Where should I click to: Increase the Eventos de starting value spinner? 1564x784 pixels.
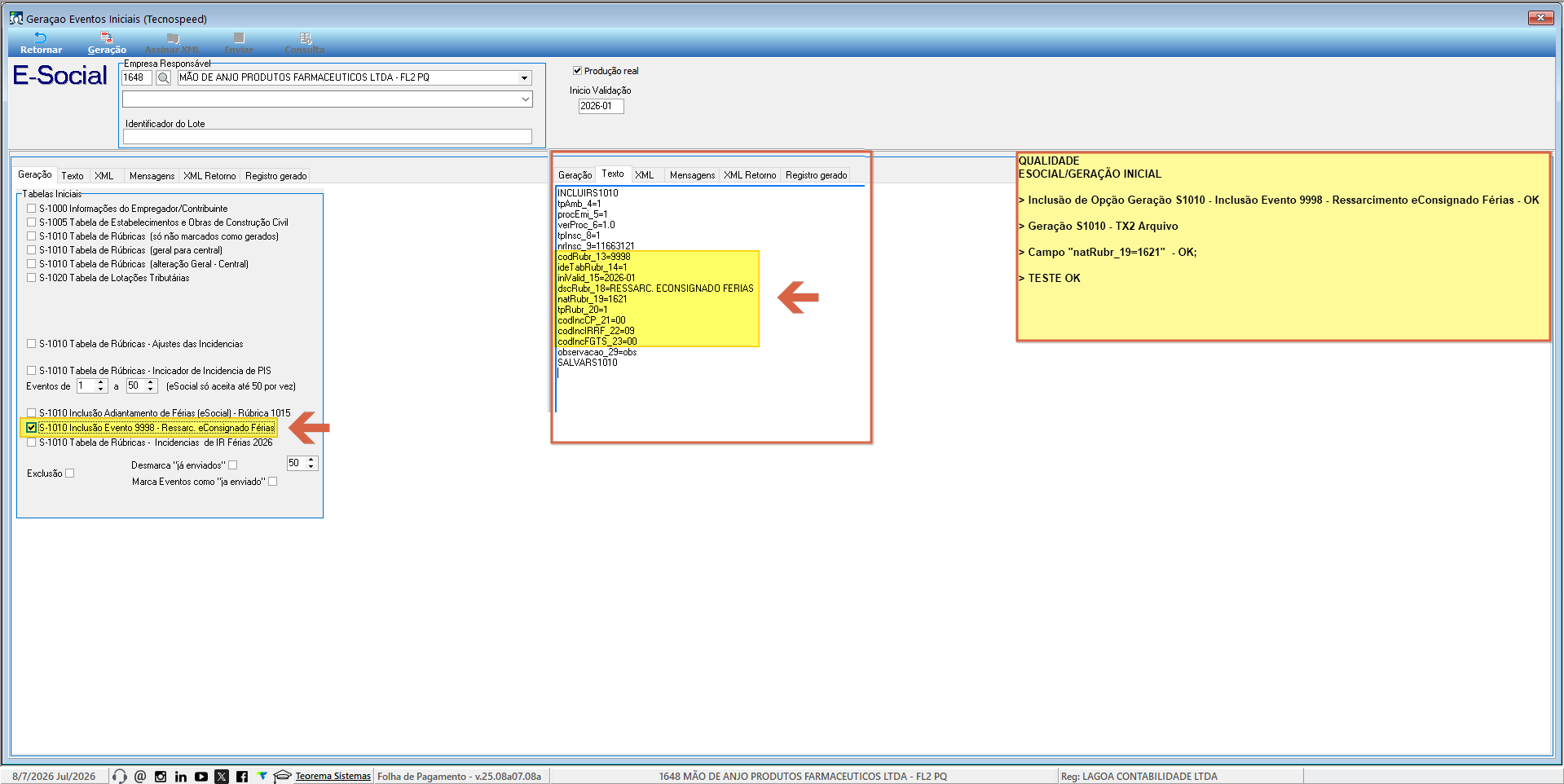pyautogui.click(x=101, y=382)
